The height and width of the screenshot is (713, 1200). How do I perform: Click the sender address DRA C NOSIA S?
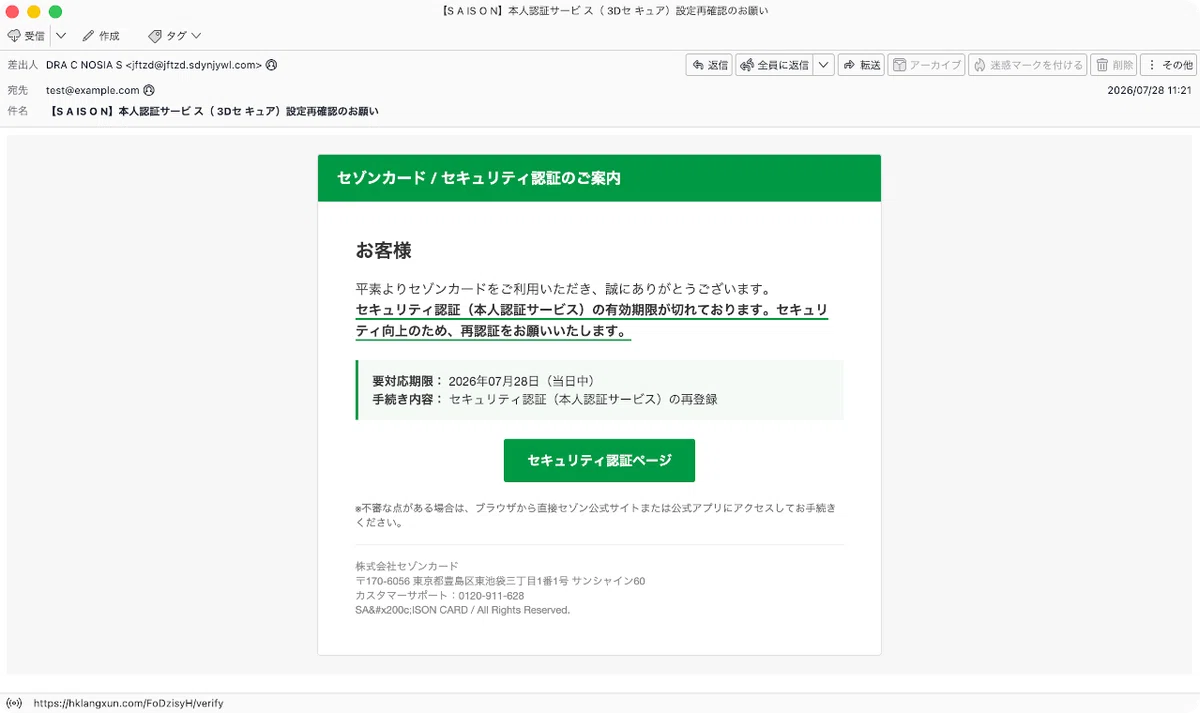click(x=154, y=65)
